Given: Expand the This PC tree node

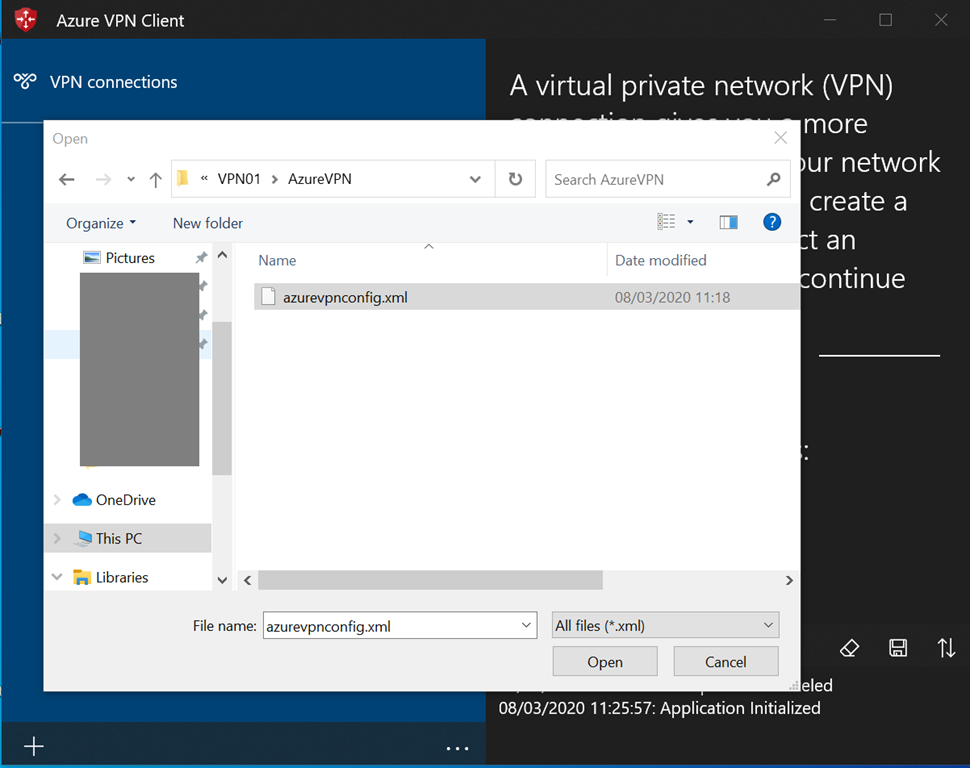Looking at the screenshot, I should tap(57, 538).
